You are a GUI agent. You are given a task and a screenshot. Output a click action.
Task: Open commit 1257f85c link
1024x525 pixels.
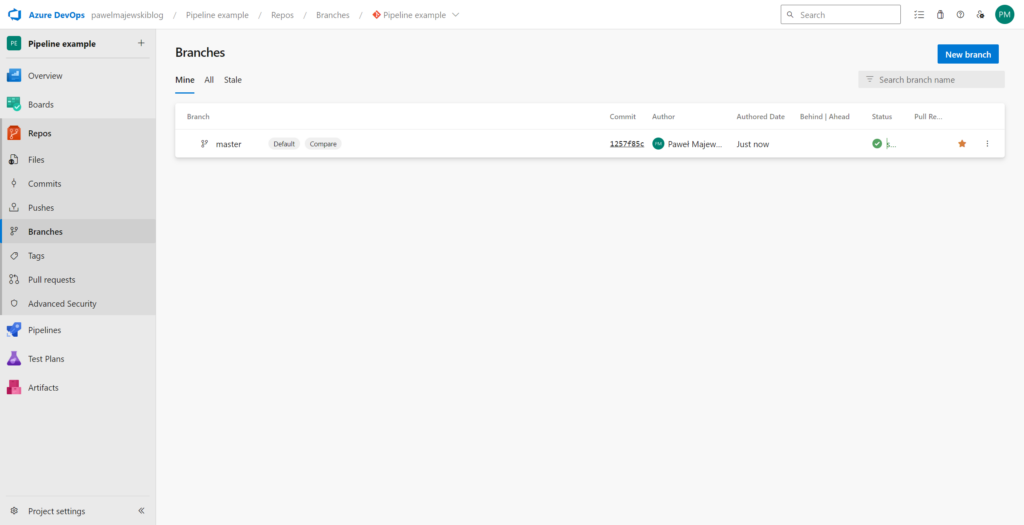(x=627, y=144)
